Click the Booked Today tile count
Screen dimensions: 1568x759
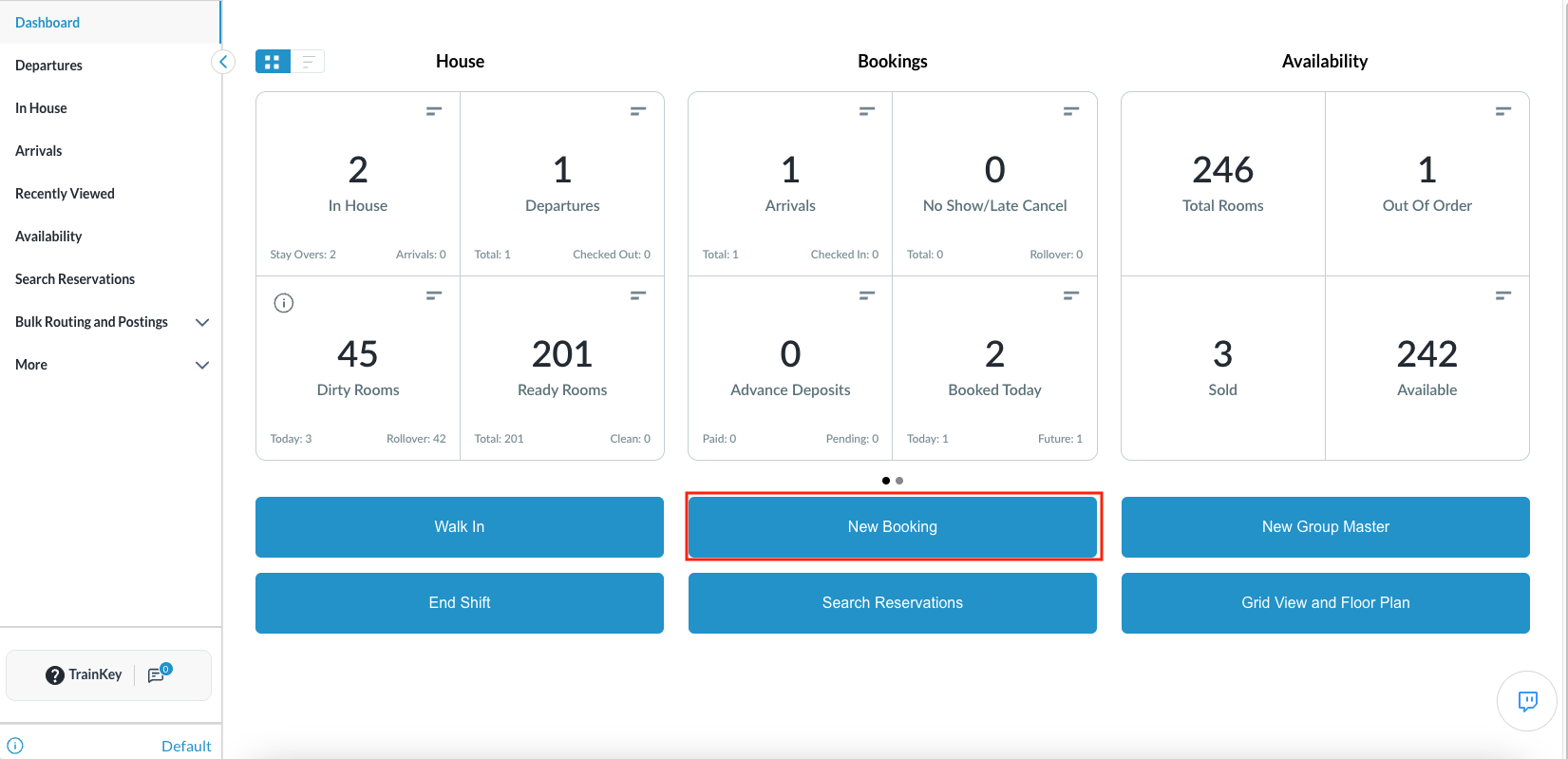(994, 354)
